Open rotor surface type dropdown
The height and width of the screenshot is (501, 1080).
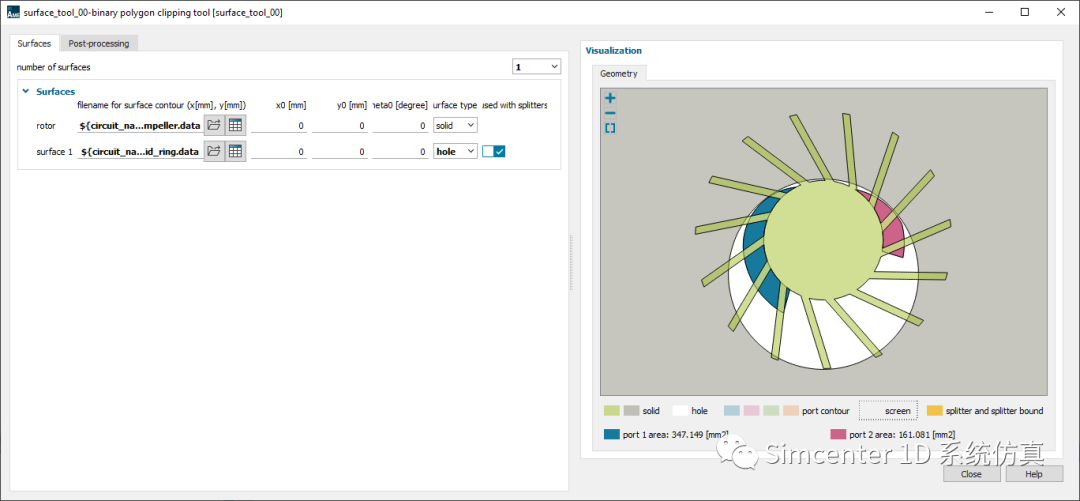point(455,125)
